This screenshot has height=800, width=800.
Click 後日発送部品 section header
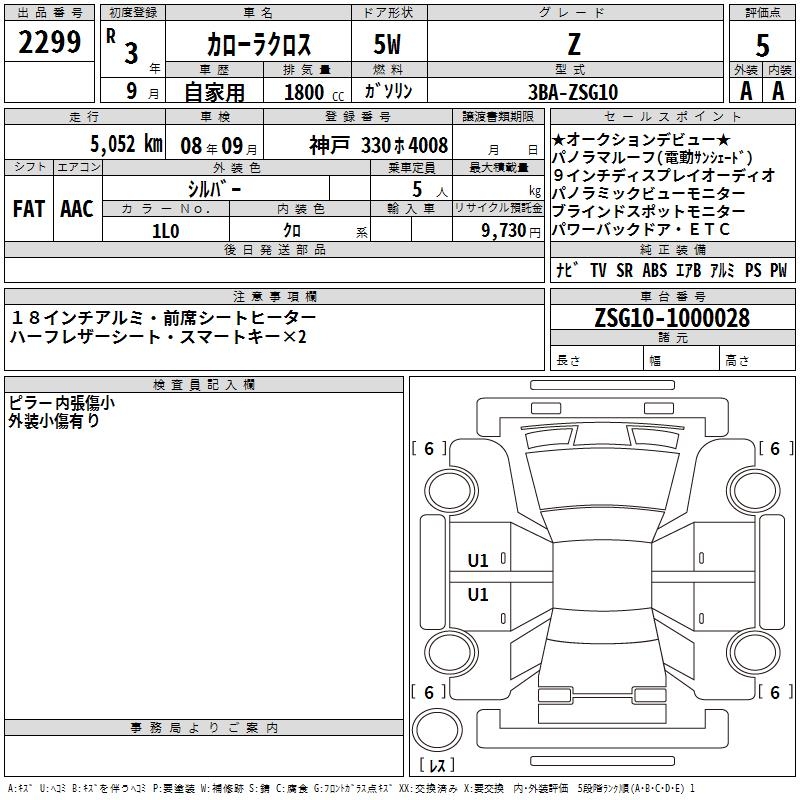pos(274,249)
